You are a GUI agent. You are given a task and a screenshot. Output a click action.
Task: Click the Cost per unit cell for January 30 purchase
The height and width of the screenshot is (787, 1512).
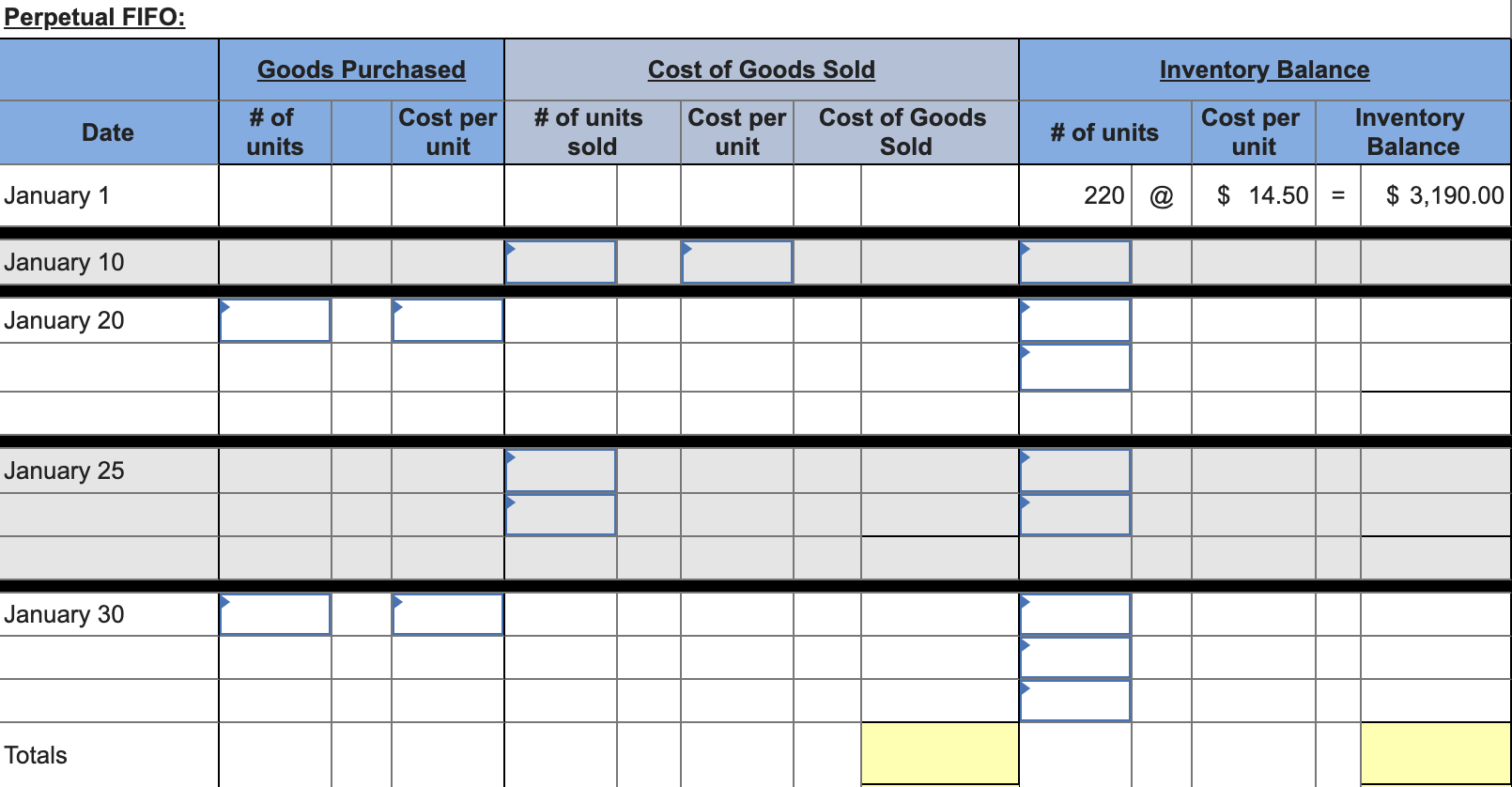pos(448,614)
